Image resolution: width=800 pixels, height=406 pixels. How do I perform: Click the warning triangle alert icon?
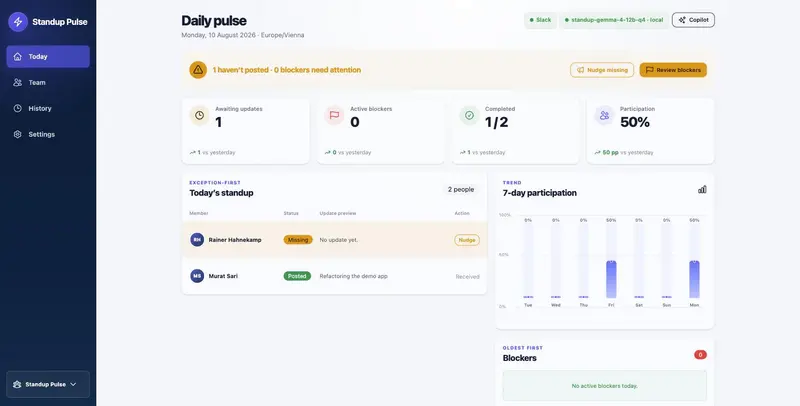(198, 70)
